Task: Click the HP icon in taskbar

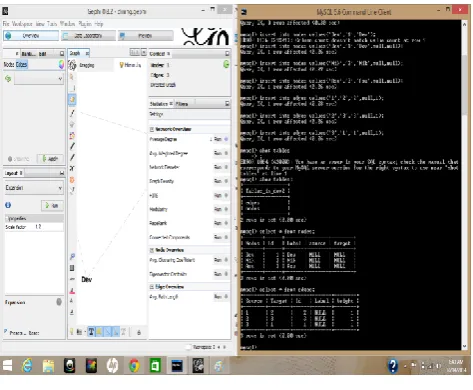Action: point(113,366)
